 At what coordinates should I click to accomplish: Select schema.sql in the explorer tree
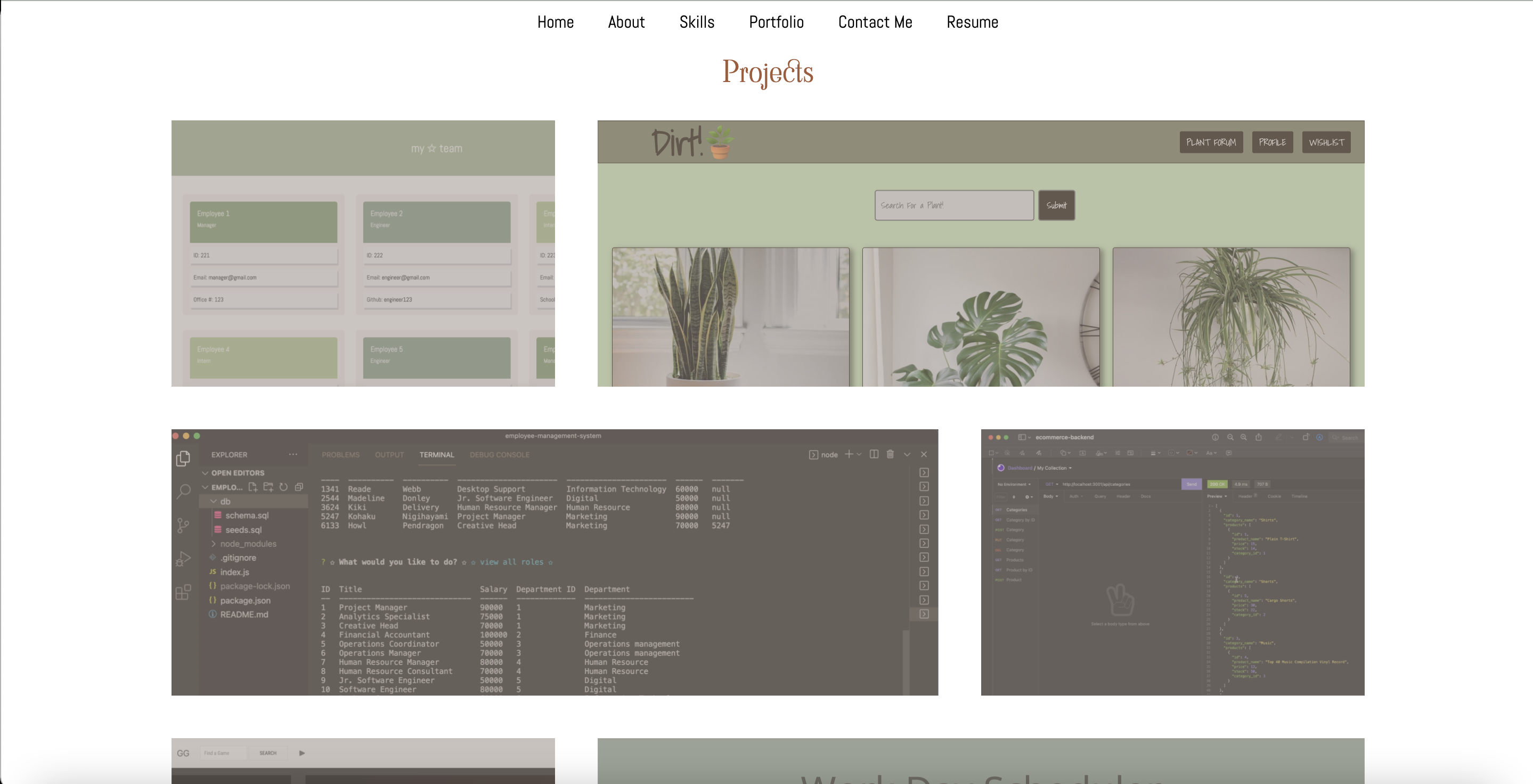247,515
